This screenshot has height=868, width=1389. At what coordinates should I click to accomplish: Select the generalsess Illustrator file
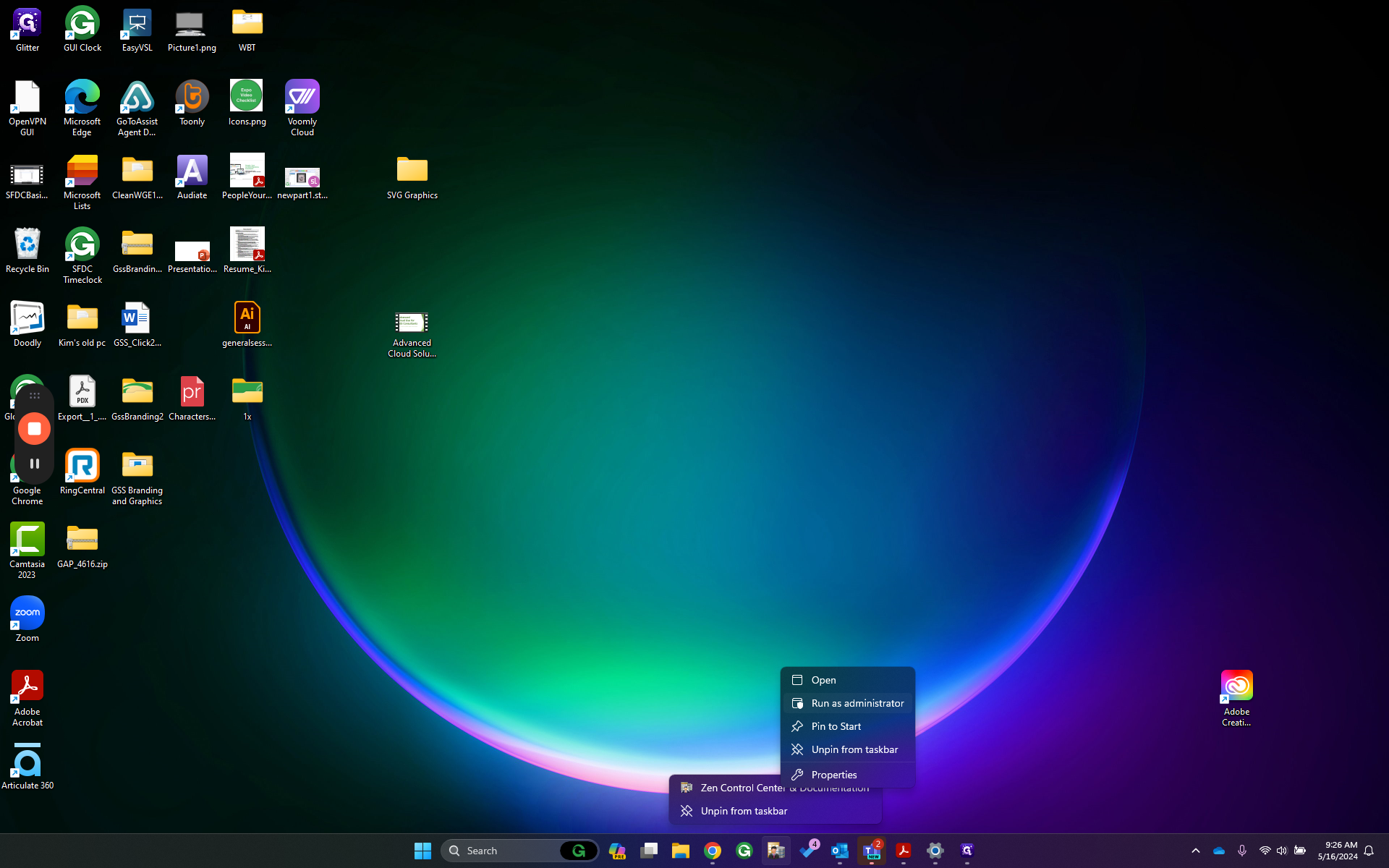[x=247, y=325]
